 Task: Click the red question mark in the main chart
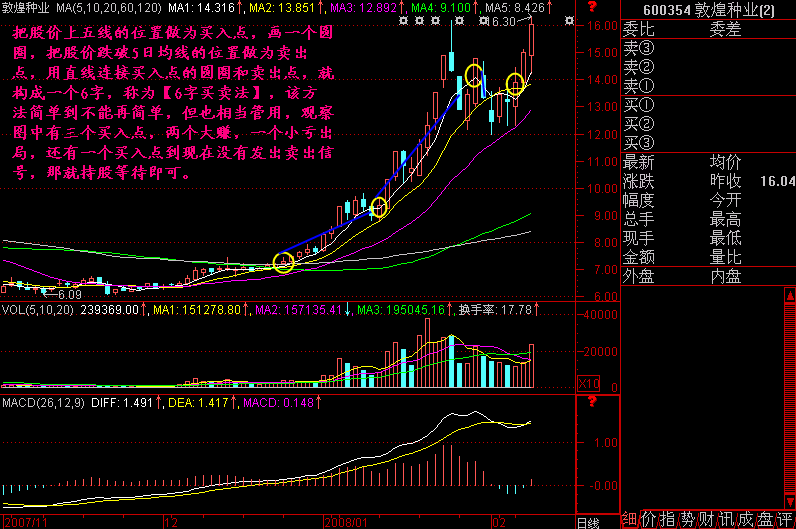[x=591, y=6]
